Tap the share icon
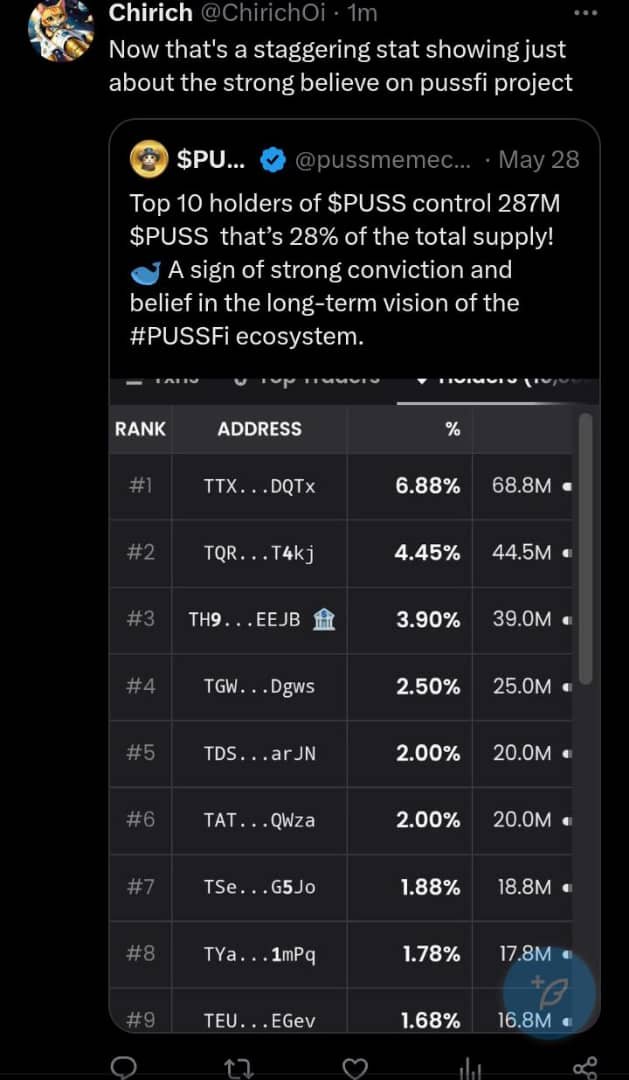Image resolution: width=629 pixels, height=1080 pixels. (x=586, y=1068)
